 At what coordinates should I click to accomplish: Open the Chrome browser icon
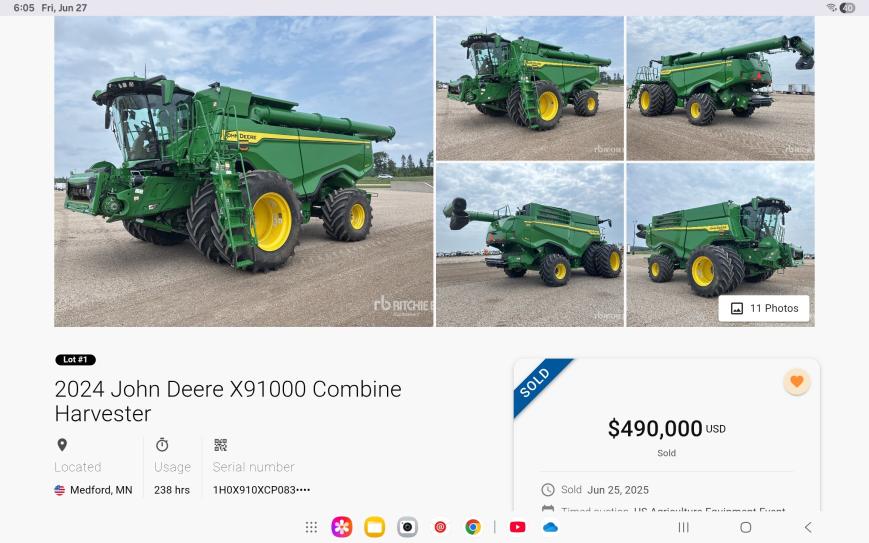coord(473,527)
